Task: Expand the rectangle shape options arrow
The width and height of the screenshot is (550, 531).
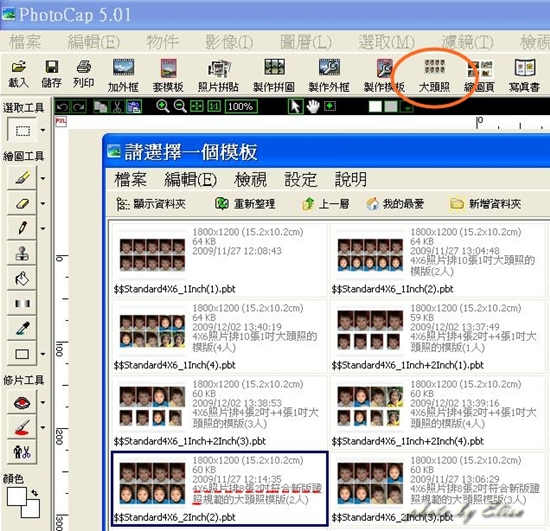Action: [43, 354]
